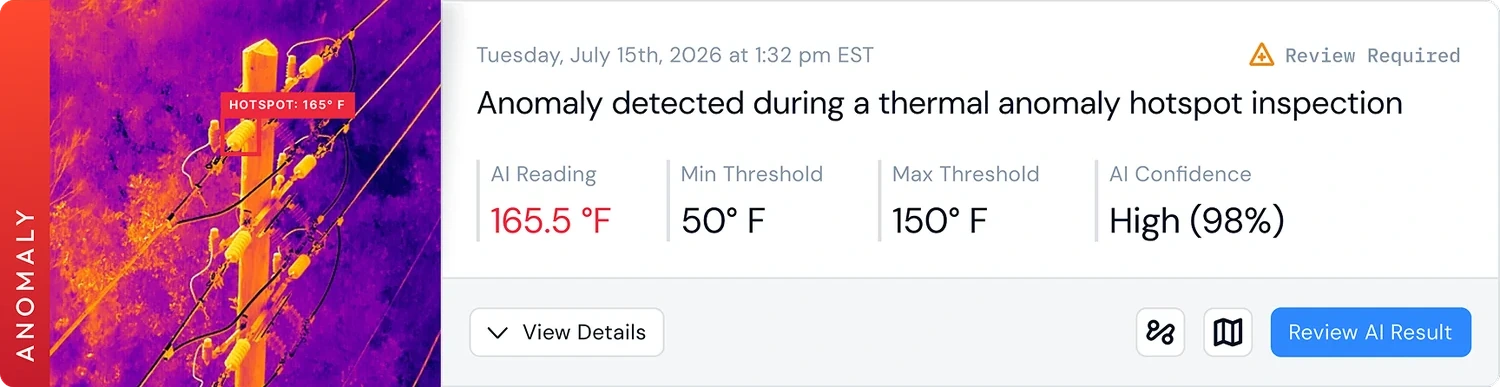
Task: Click the AI Confidence label
Action: click(x=1180, y=174)
